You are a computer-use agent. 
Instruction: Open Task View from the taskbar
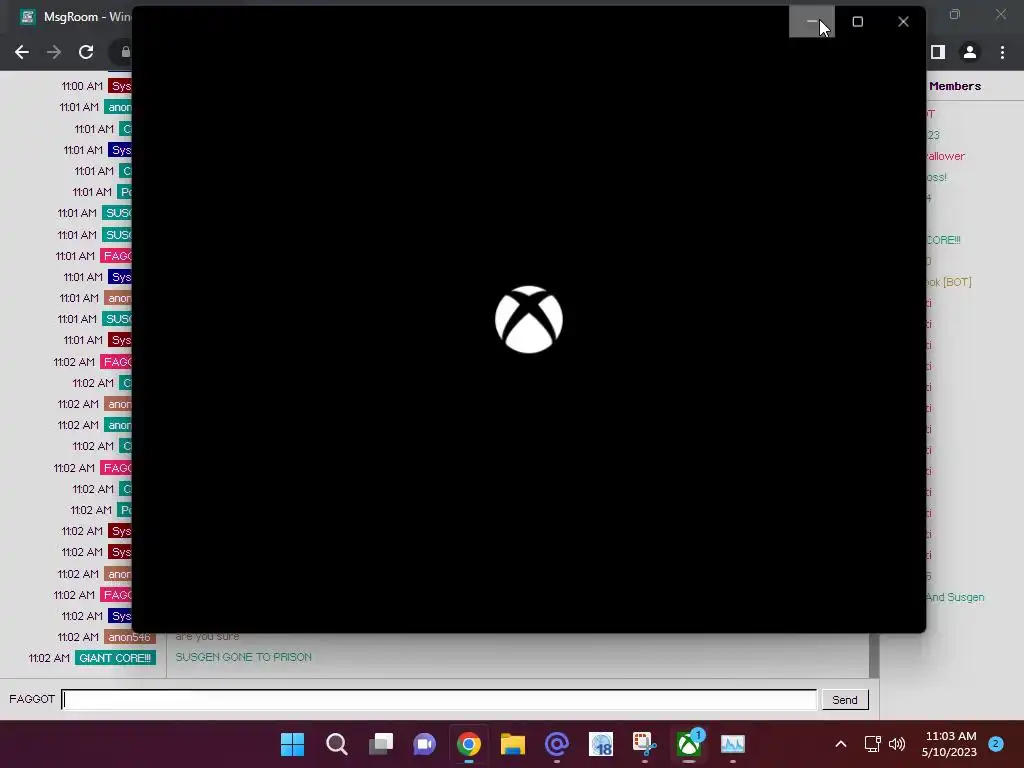pyautogui.click(x=381, y=744)
